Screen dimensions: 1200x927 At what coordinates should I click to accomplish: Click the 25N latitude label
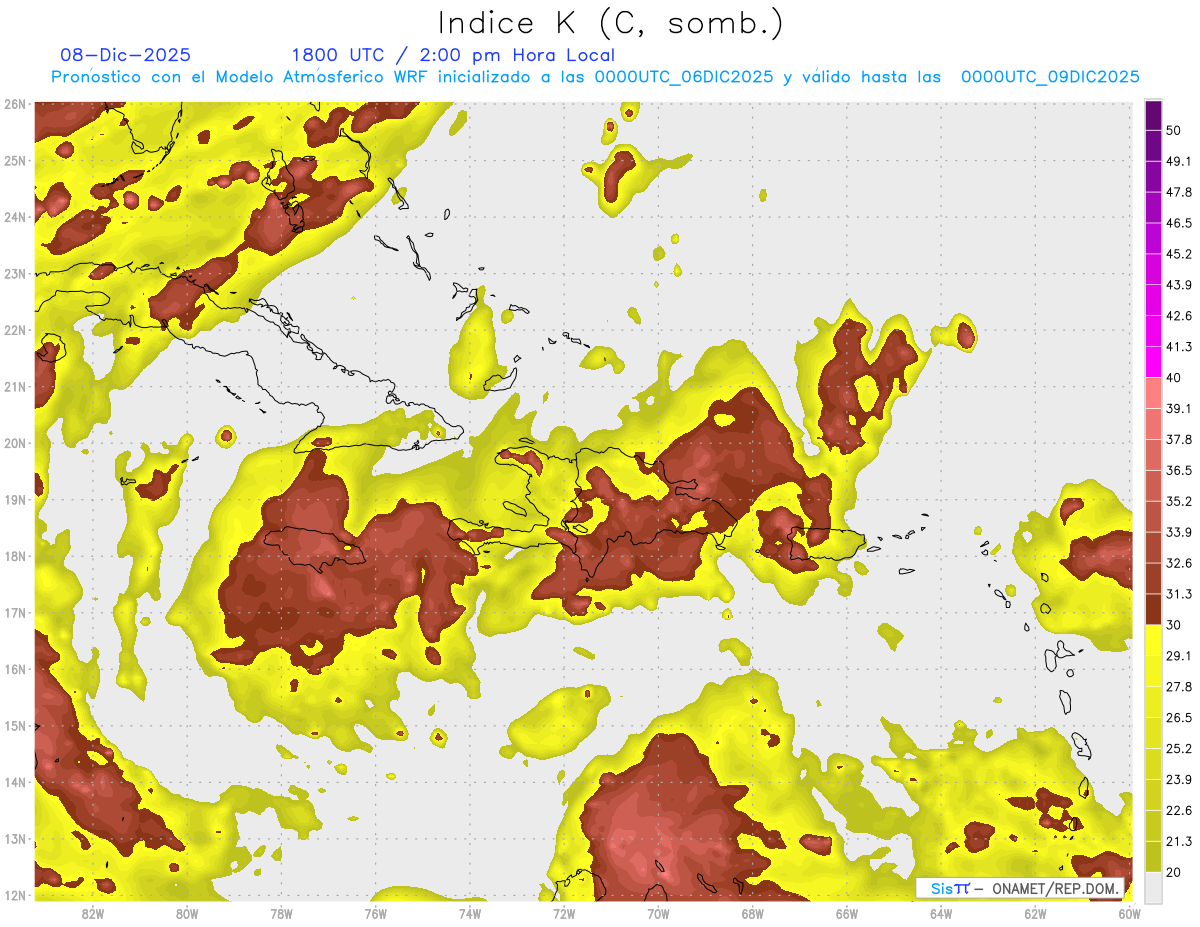click(14, 160)
